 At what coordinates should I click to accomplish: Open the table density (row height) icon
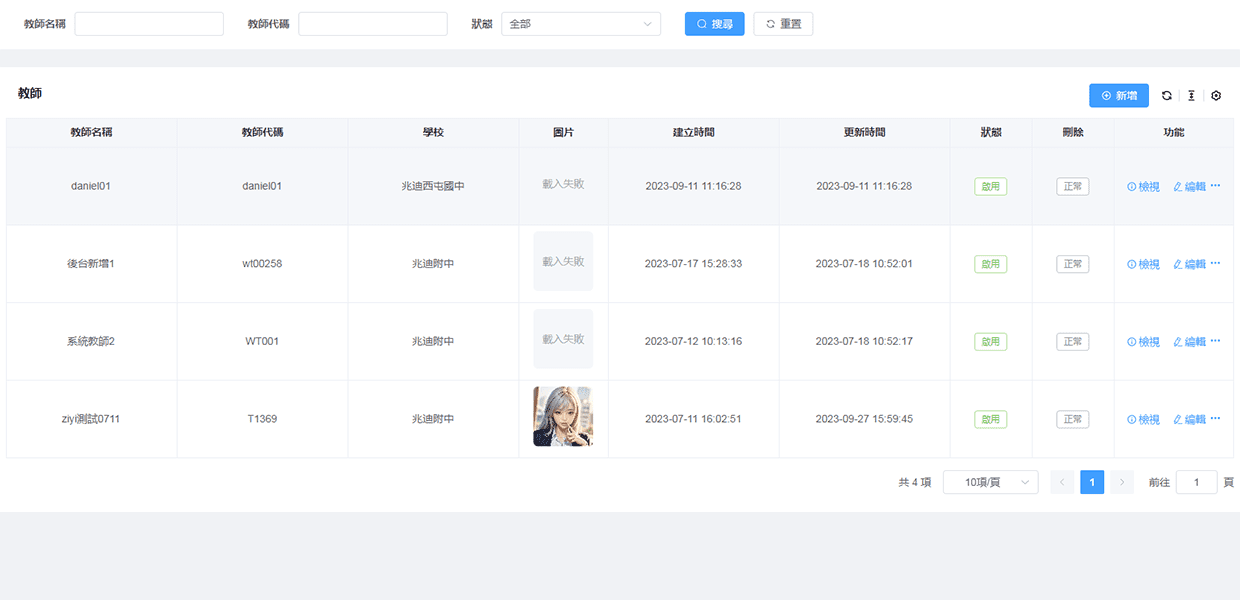coord(1191,96)
